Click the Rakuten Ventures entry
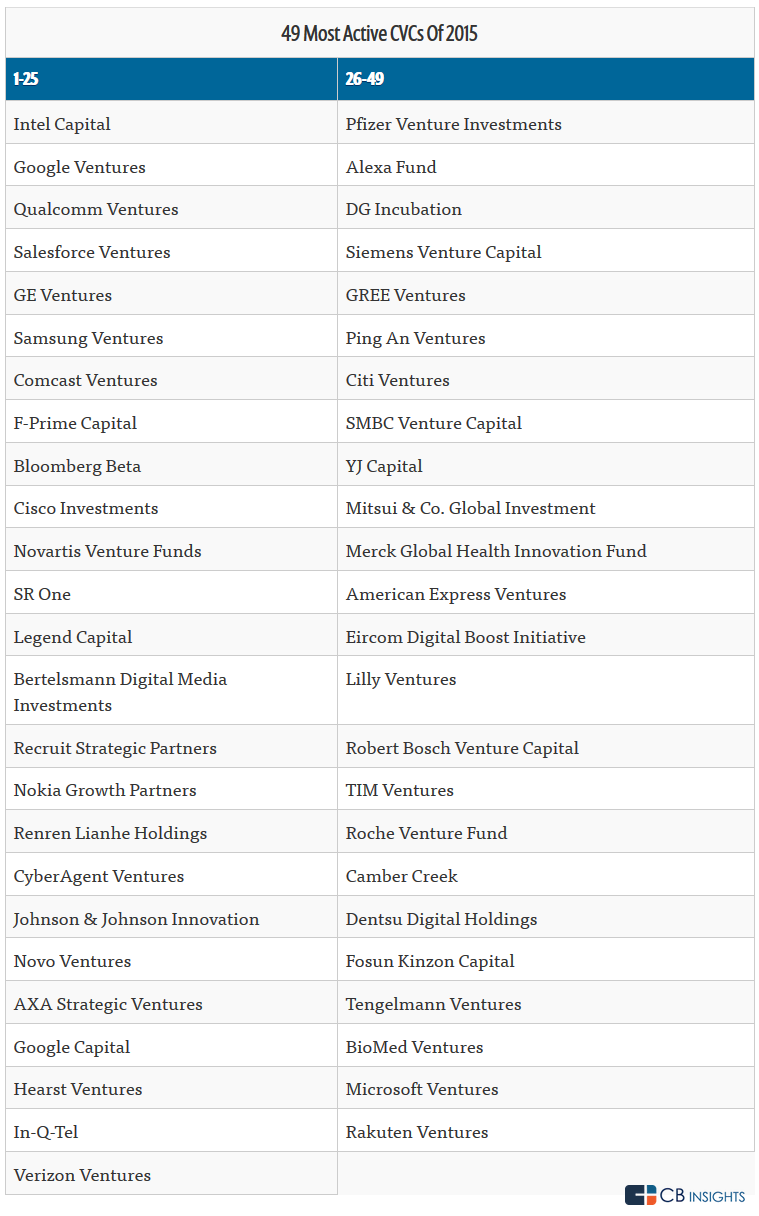The width and height of the screenshot is (759, 1216). point(417,1132)
